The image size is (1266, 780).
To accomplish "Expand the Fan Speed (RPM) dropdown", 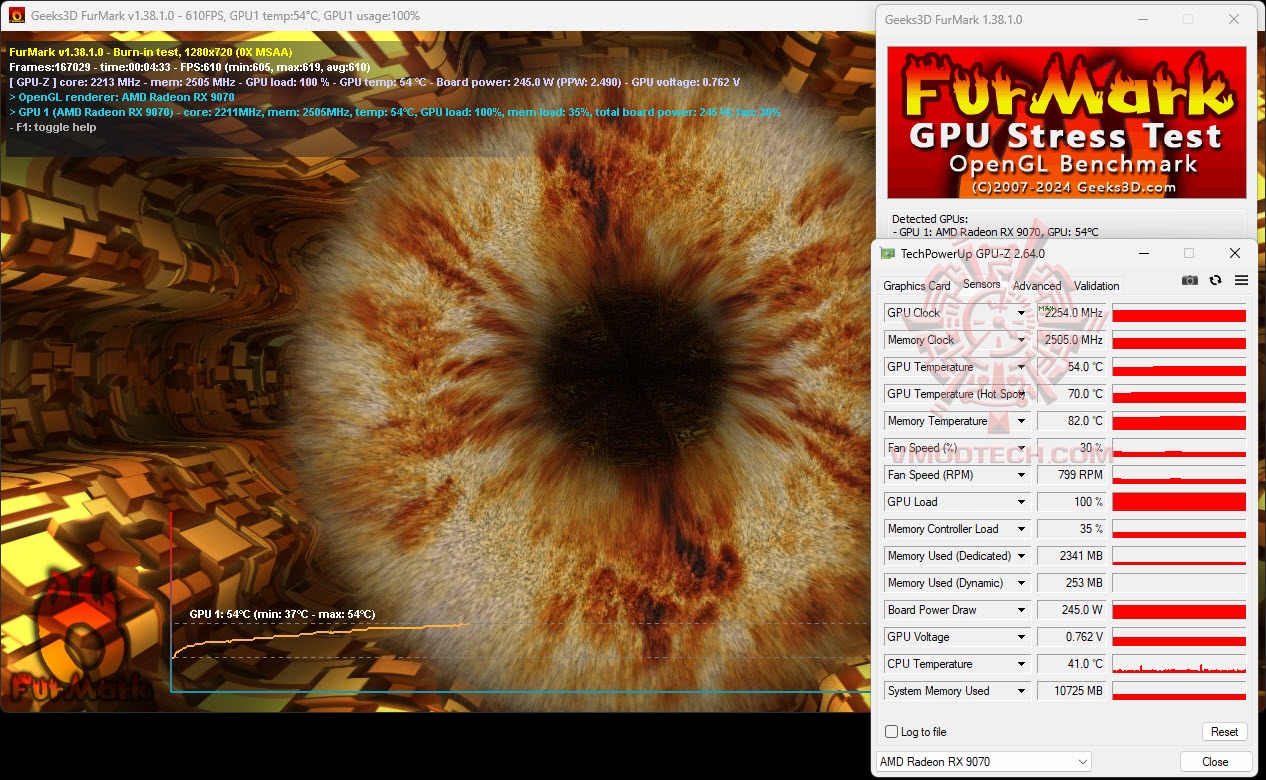I will [1021, 475].
